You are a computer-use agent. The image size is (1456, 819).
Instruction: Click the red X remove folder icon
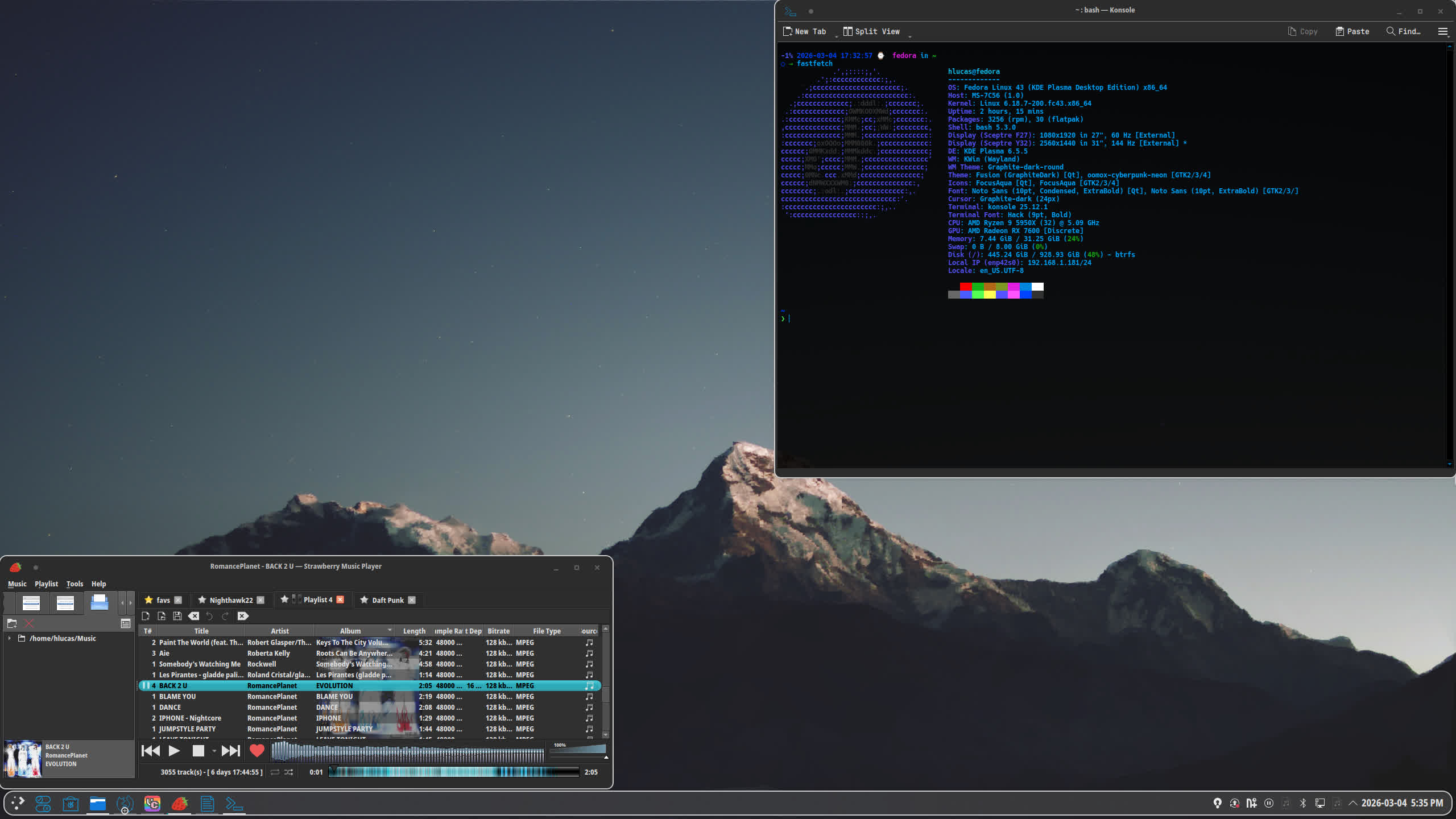(x=29, y=623)
